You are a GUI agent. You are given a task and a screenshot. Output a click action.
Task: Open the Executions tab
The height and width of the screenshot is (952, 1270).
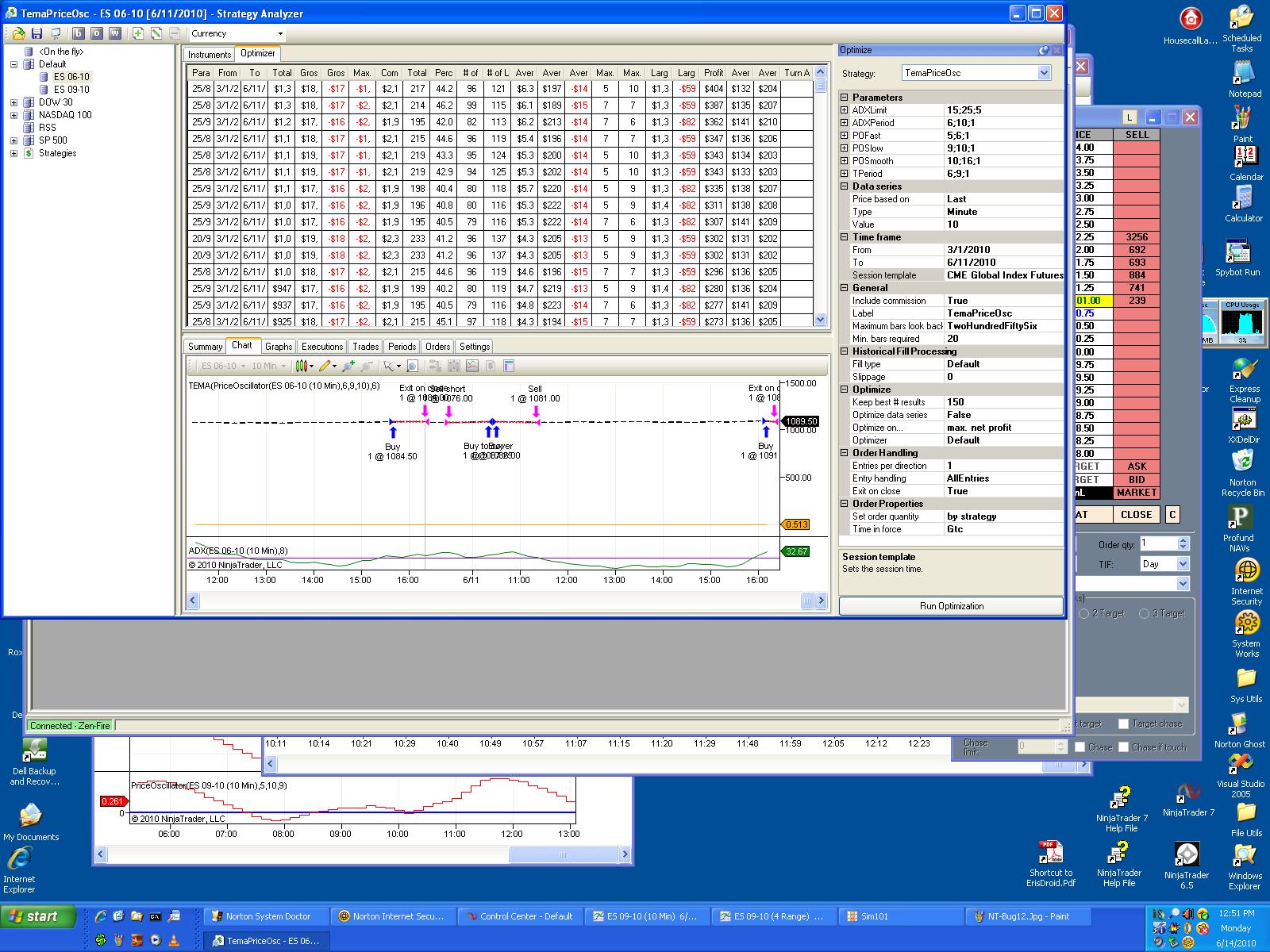[x=321, y=347]
